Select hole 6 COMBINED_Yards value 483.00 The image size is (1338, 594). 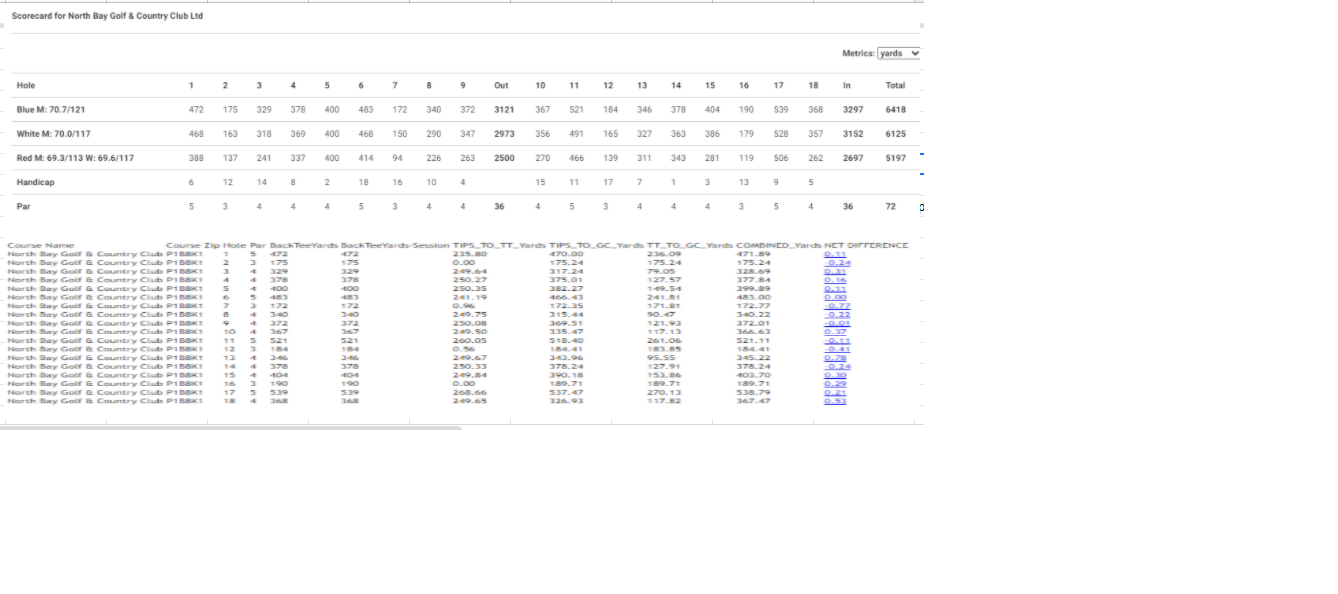coord(752,297)
